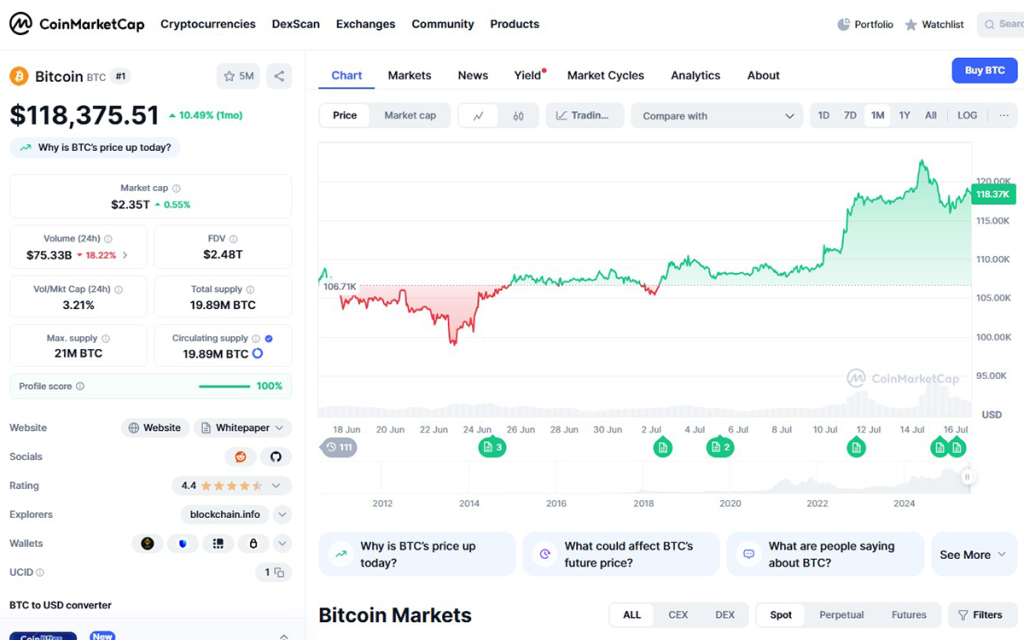Expand the Explorers dropdown arrow
1024x640 pixels.
282,515
